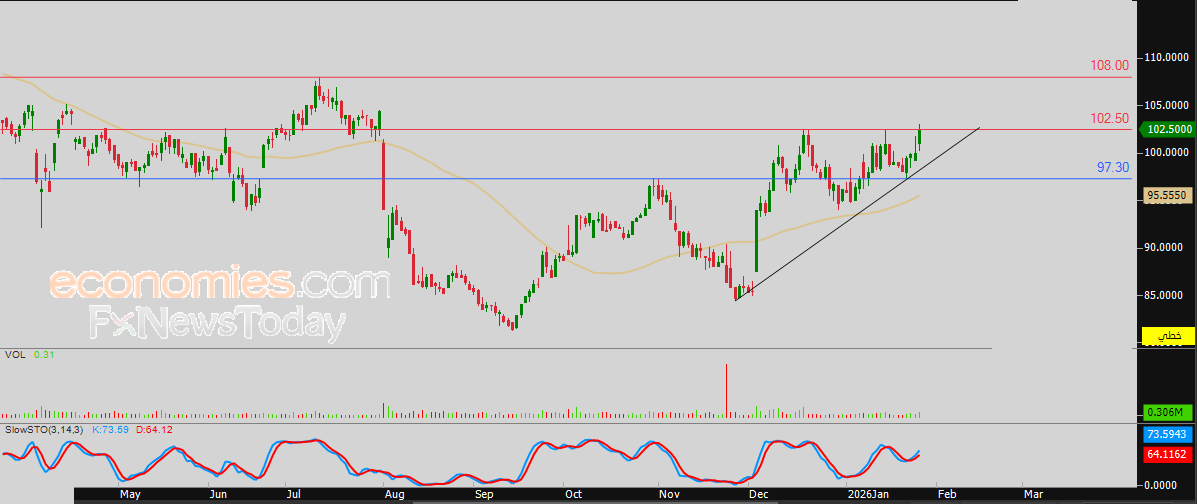
Task: Click the yellow Arabic scale-type tag
Action: 1166,336
